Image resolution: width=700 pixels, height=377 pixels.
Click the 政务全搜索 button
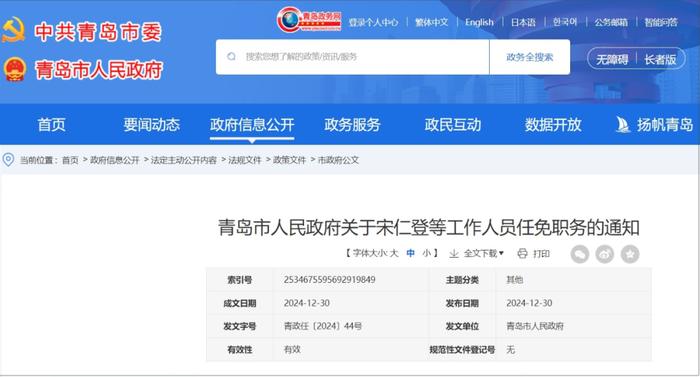pos(529,57)
